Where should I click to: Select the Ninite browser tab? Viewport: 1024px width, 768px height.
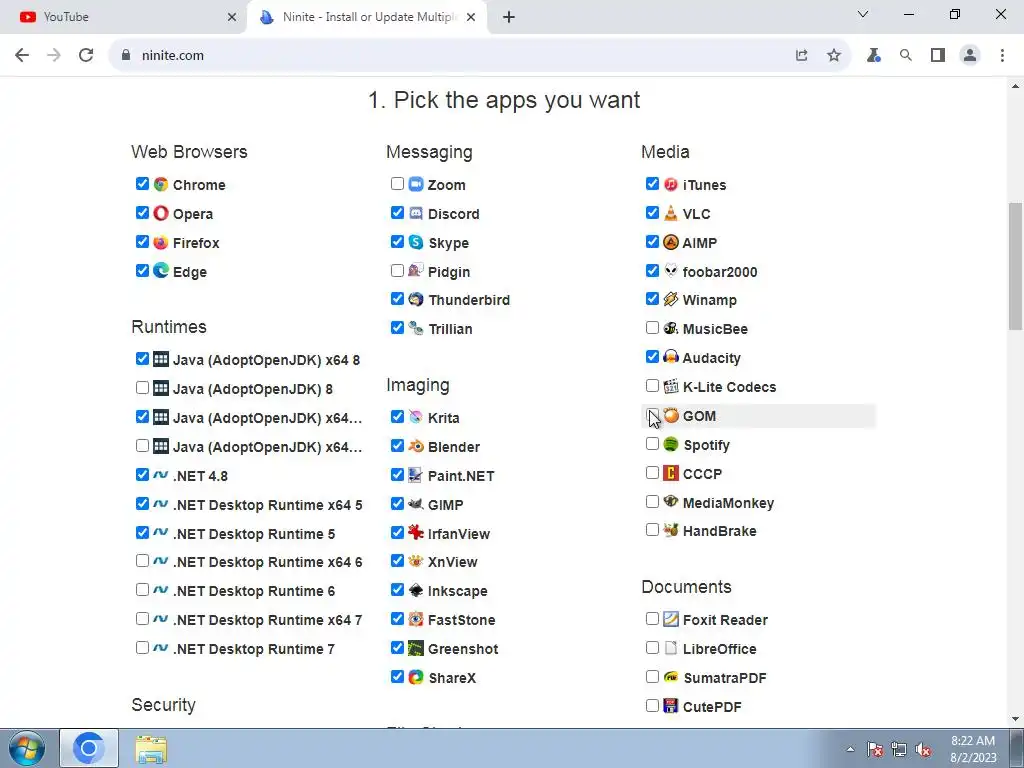366,17
